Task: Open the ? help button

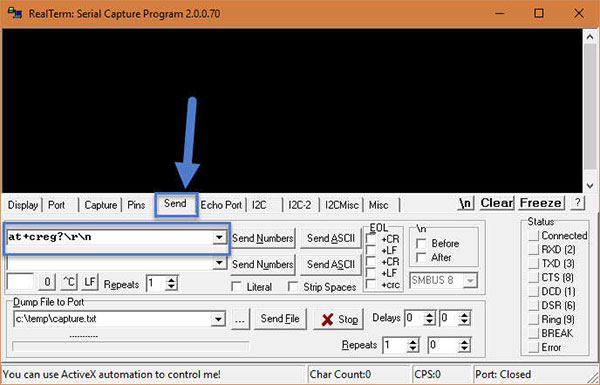Action: [577, 202]
